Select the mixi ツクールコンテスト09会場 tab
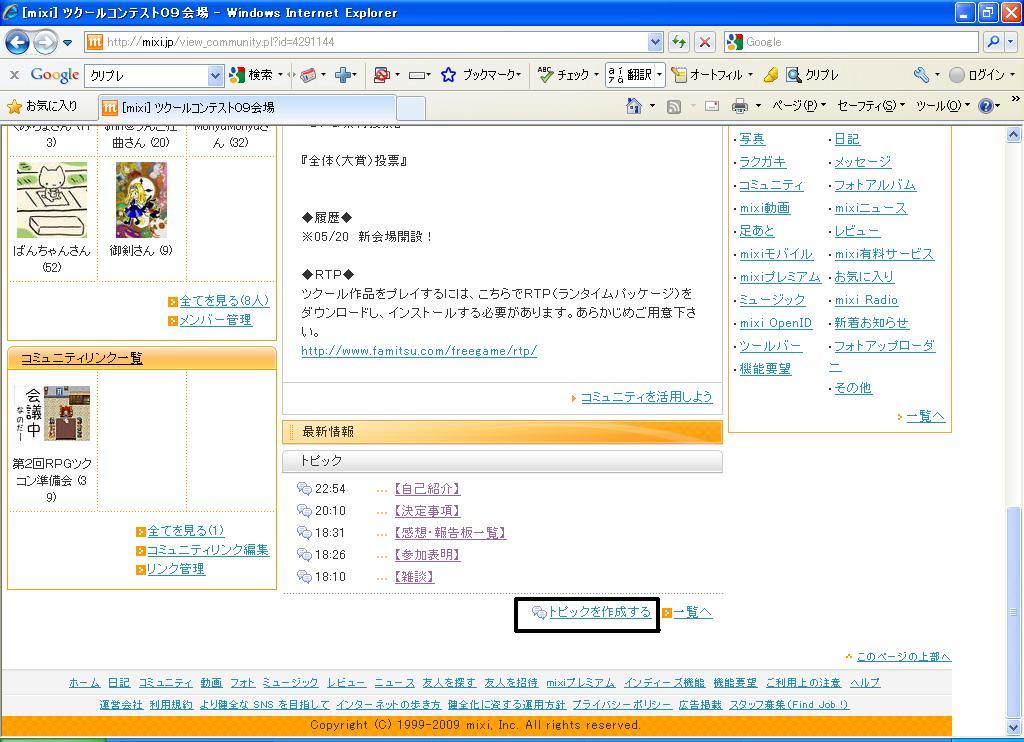This screenshot has width=1024, height=742. tap(196, 107)
